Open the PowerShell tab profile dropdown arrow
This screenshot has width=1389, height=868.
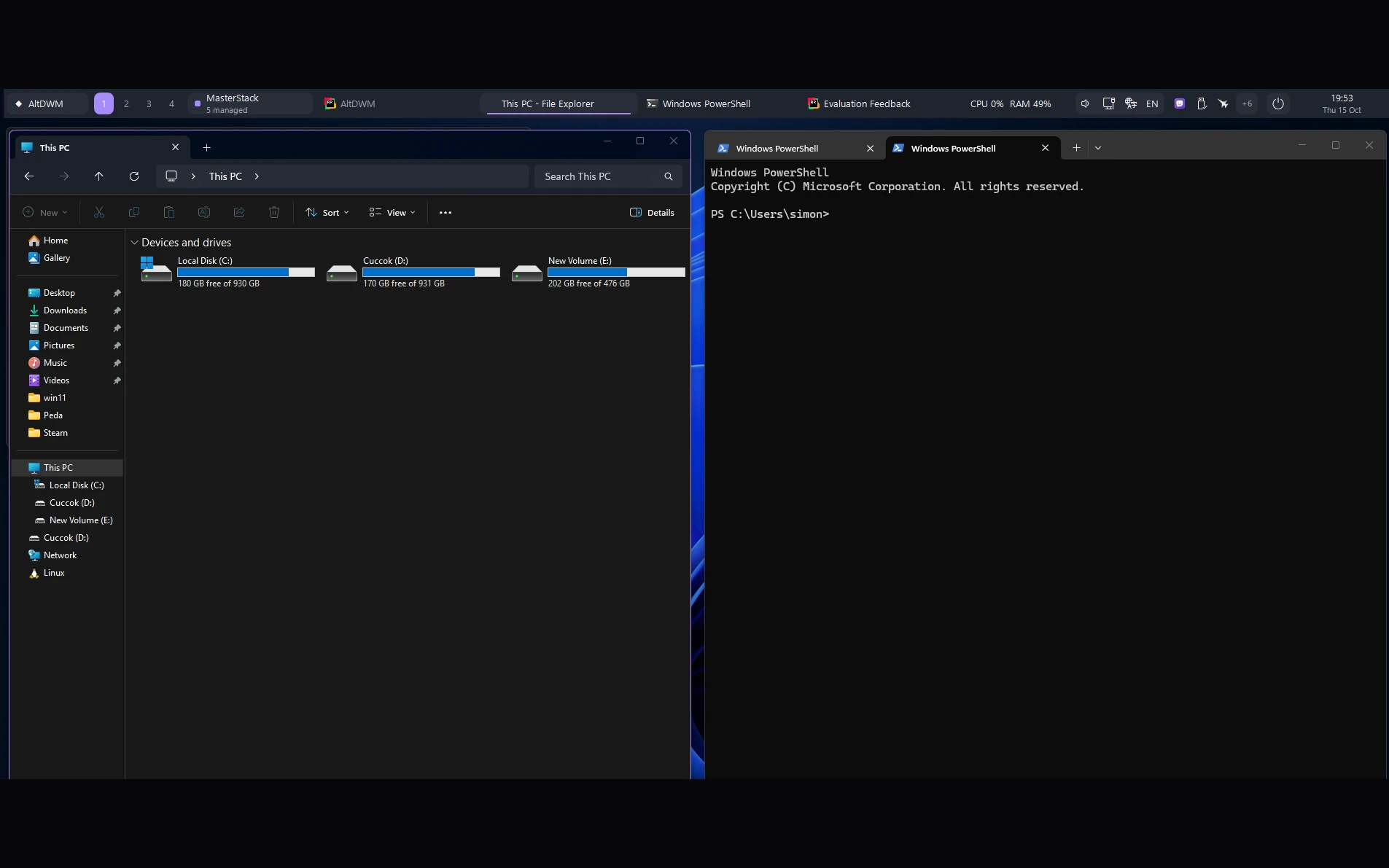coord(1098,147)
